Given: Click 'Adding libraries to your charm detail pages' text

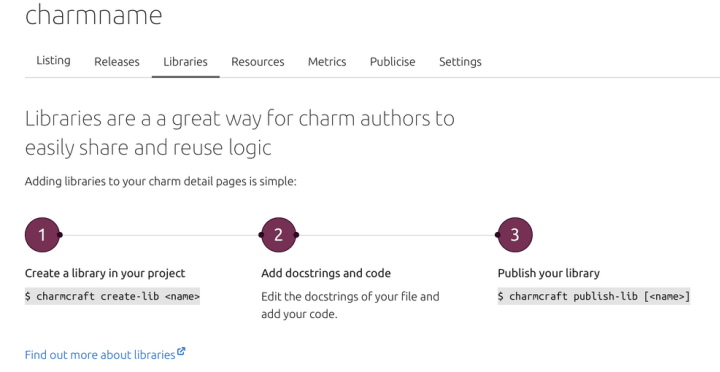Looking at the screenshot, I should (x=160, y=181).
